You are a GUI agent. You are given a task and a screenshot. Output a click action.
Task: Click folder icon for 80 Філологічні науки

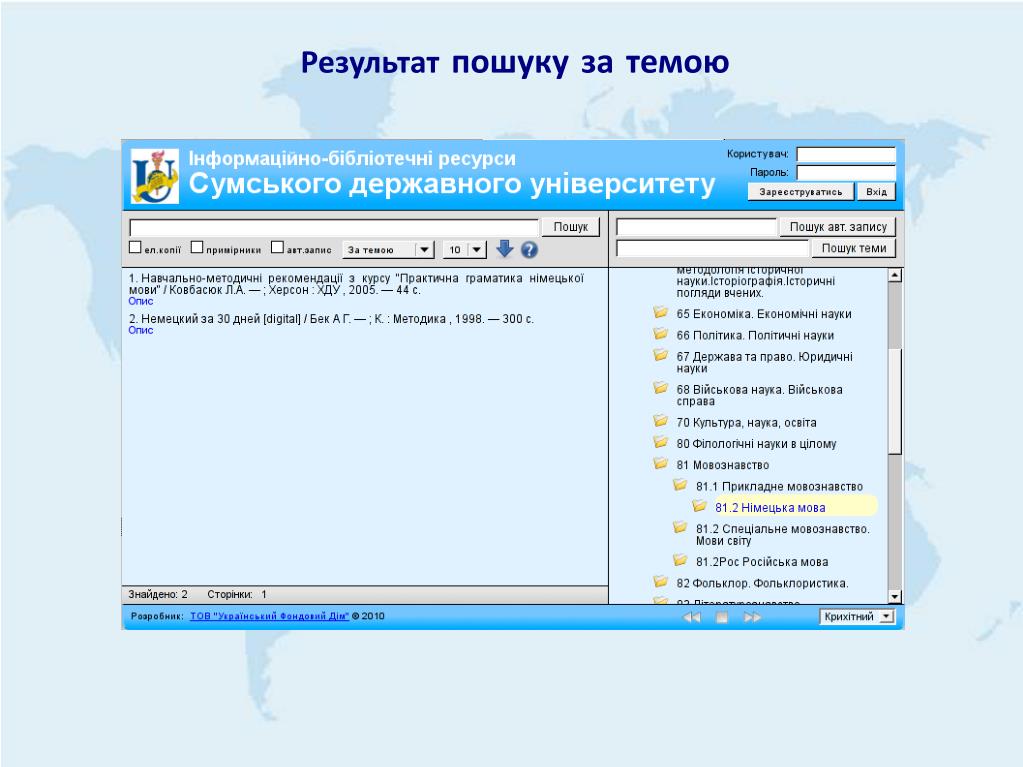click(x=660, y=442)
